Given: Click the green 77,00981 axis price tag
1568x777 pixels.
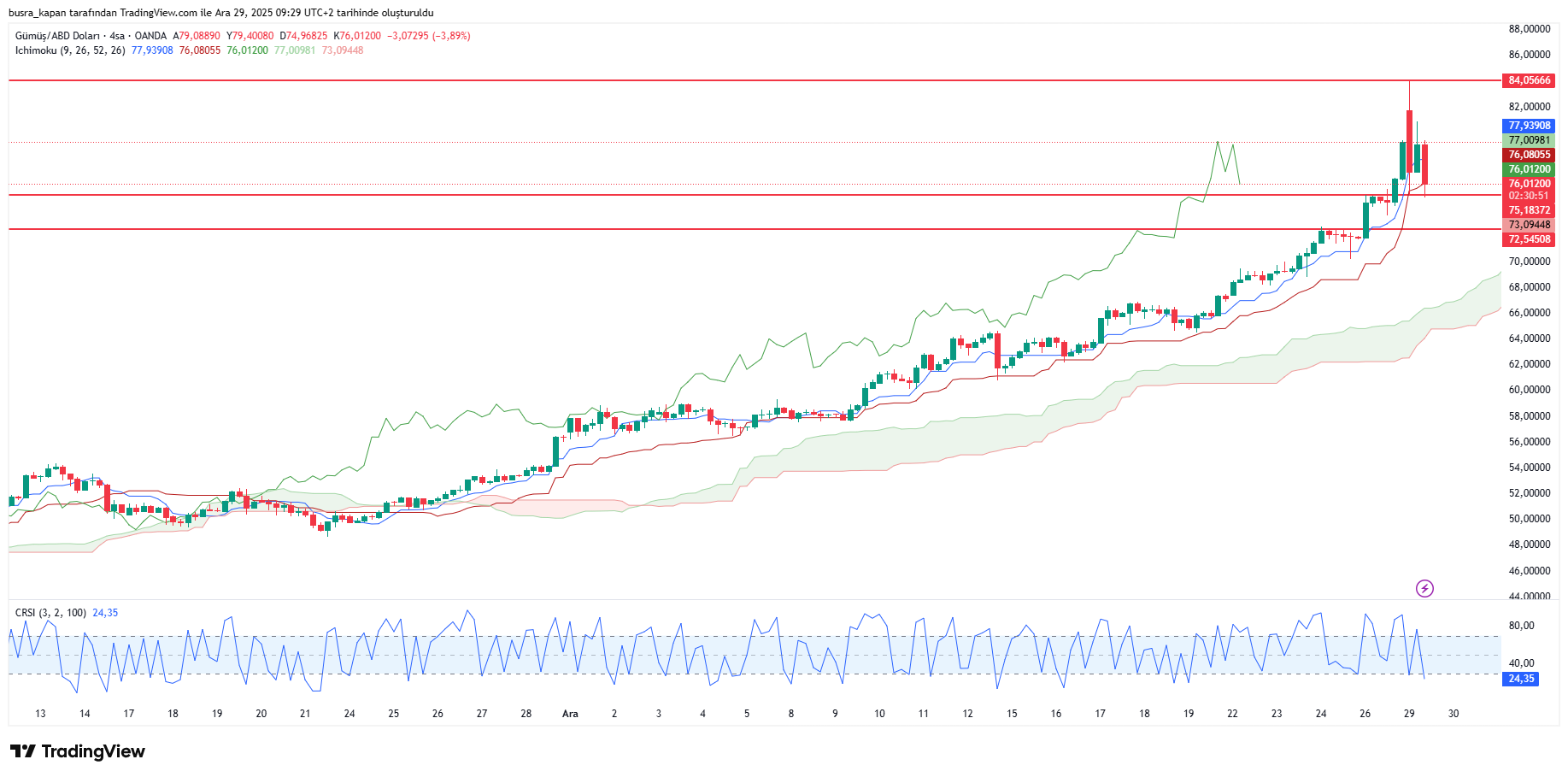Looking at the screenshot, I should pos(1529,140).
